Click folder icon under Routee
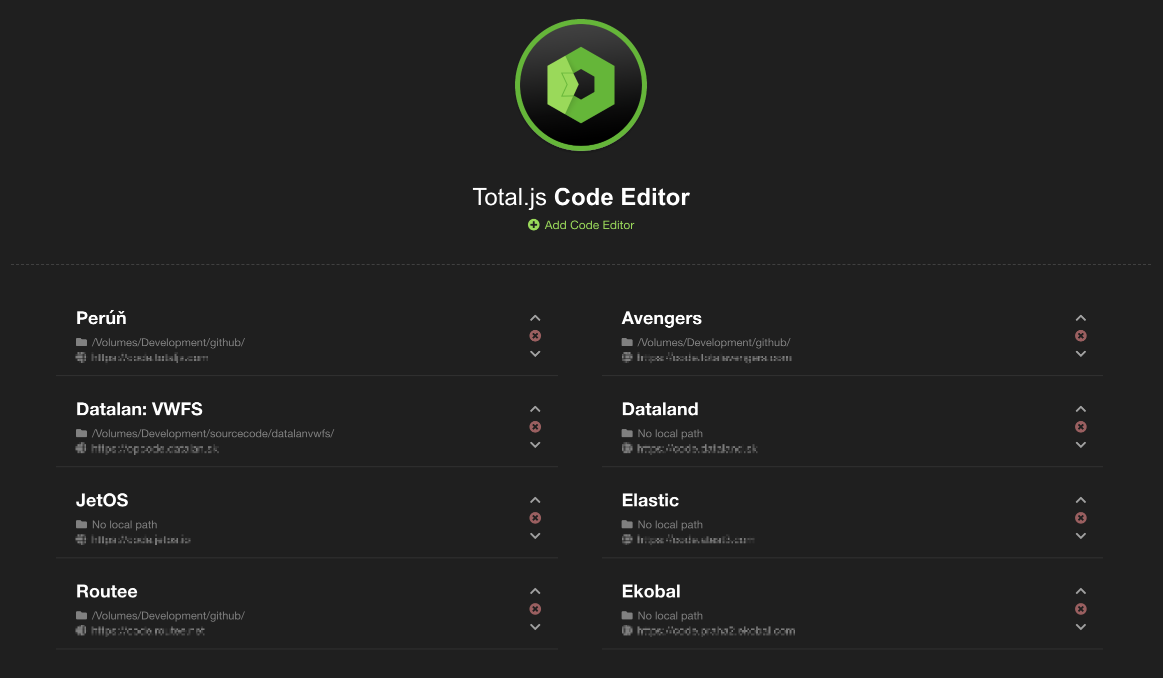The image size is (1163, 678). [x=82, y=616]
